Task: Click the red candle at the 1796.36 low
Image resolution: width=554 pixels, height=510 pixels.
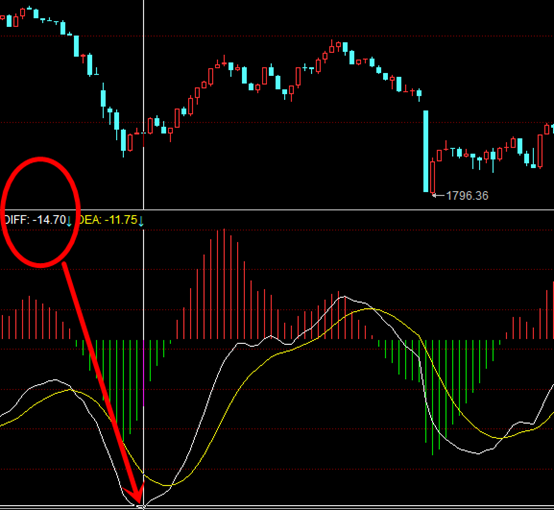Action: coord(432,177)
